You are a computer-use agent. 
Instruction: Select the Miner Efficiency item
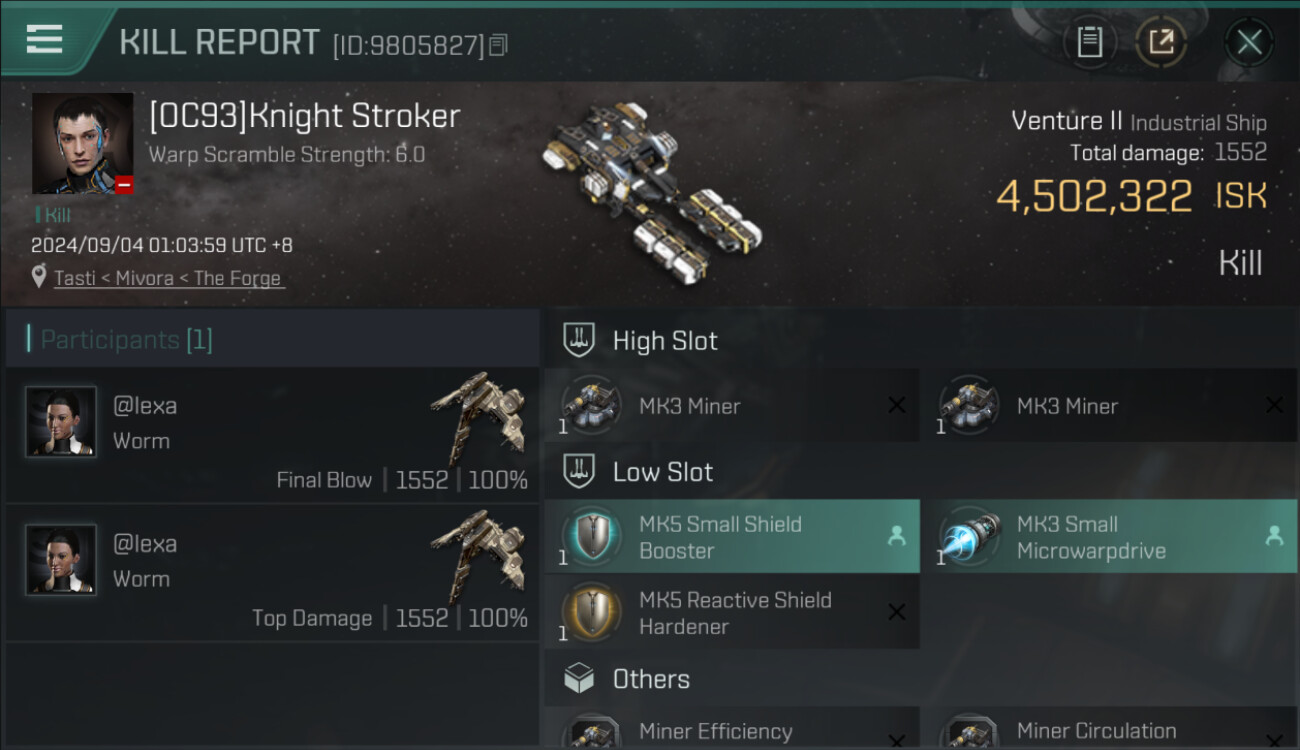pyautogui.click(x=732, y=729)
